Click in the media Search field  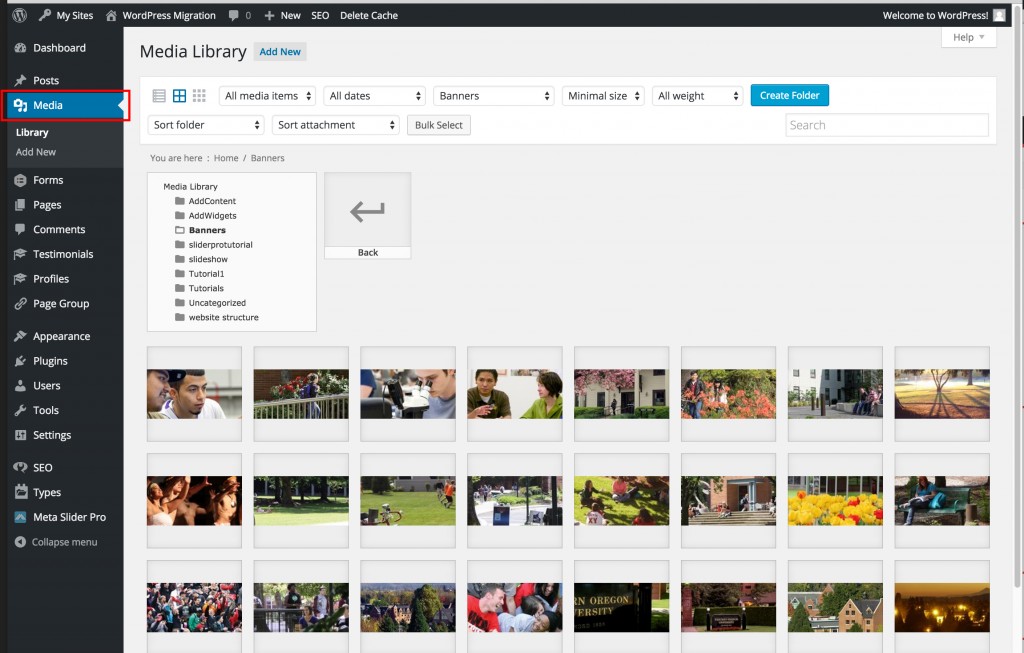[886, 125]
